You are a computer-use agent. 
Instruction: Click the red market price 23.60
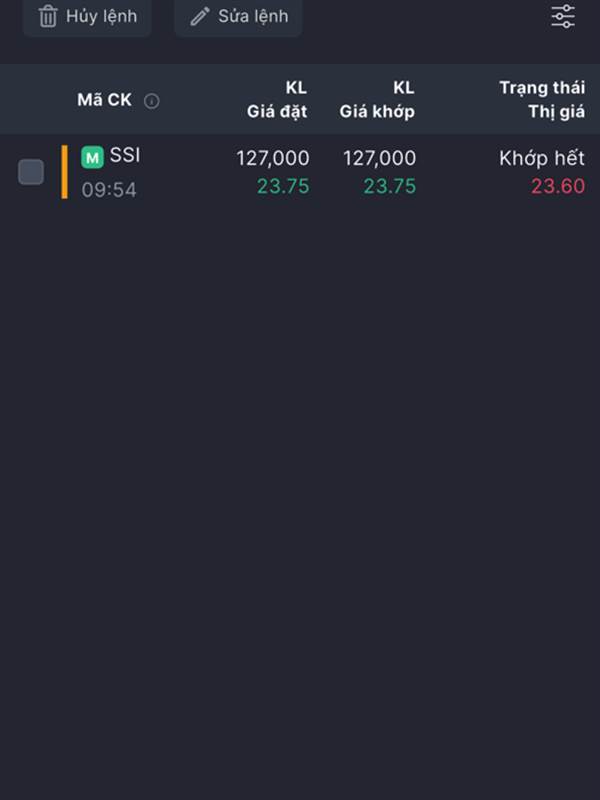click(x=558, y=186)
